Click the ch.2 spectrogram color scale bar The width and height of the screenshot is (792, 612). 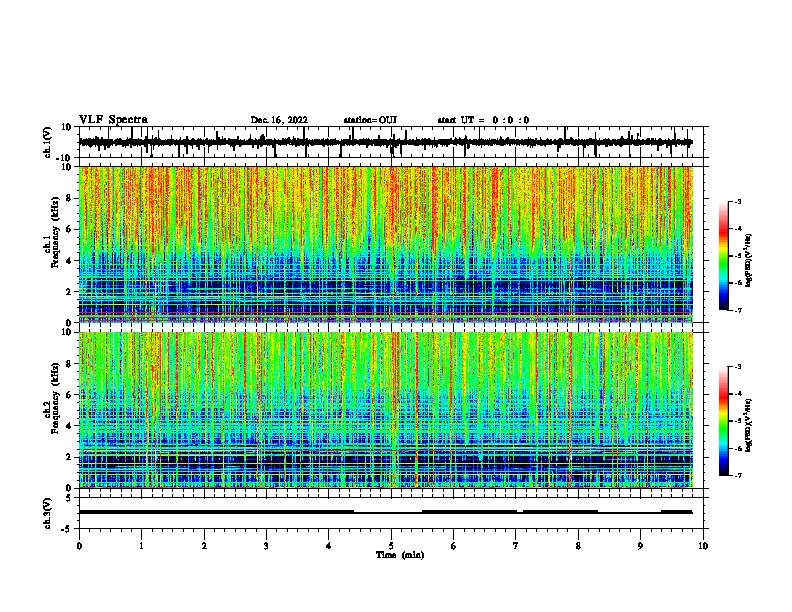pos(724,421)
